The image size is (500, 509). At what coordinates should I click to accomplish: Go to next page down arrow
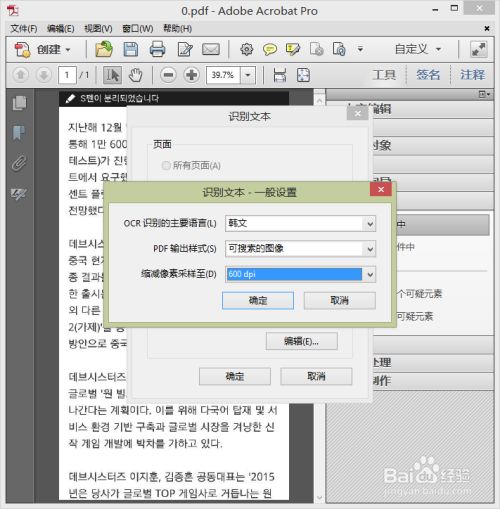(x=44, y=75)
